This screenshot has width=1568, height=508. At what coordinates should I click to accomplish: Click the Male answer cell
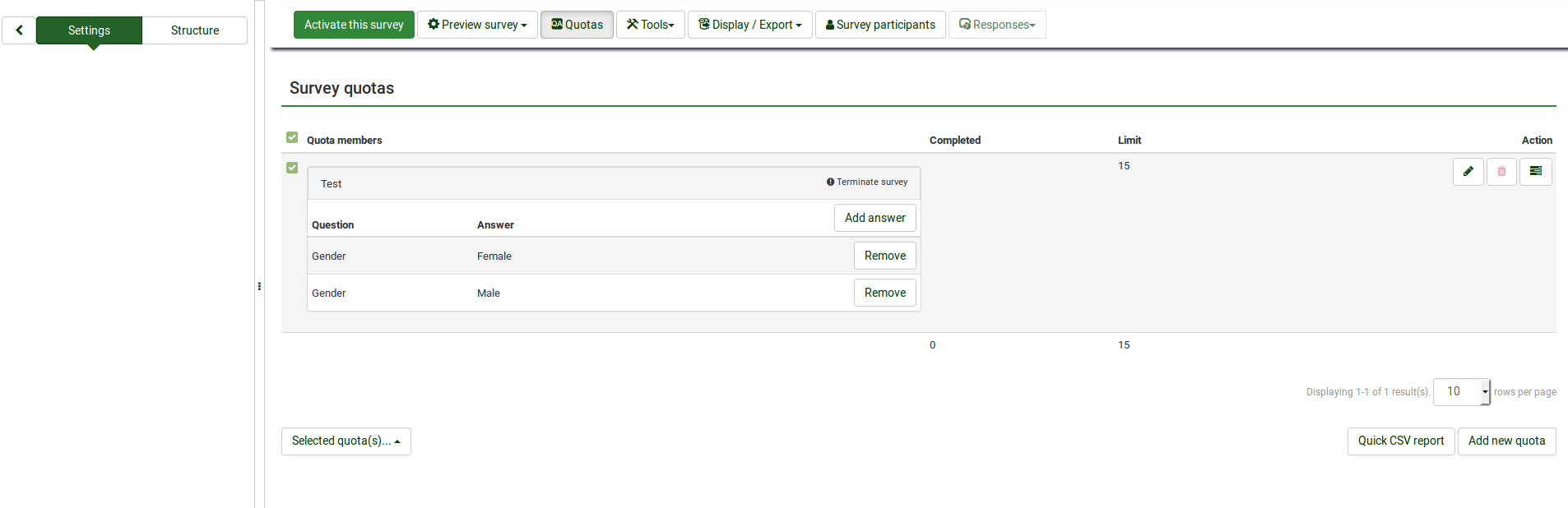489,293
